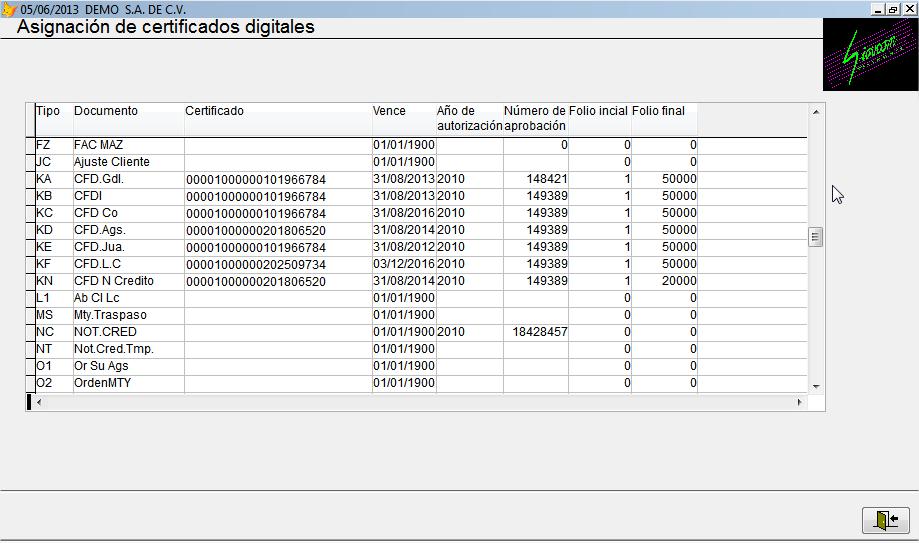This screenshot has height=543, width=919.
Task: Click the Certificado column header
Action: pos(278,118)
